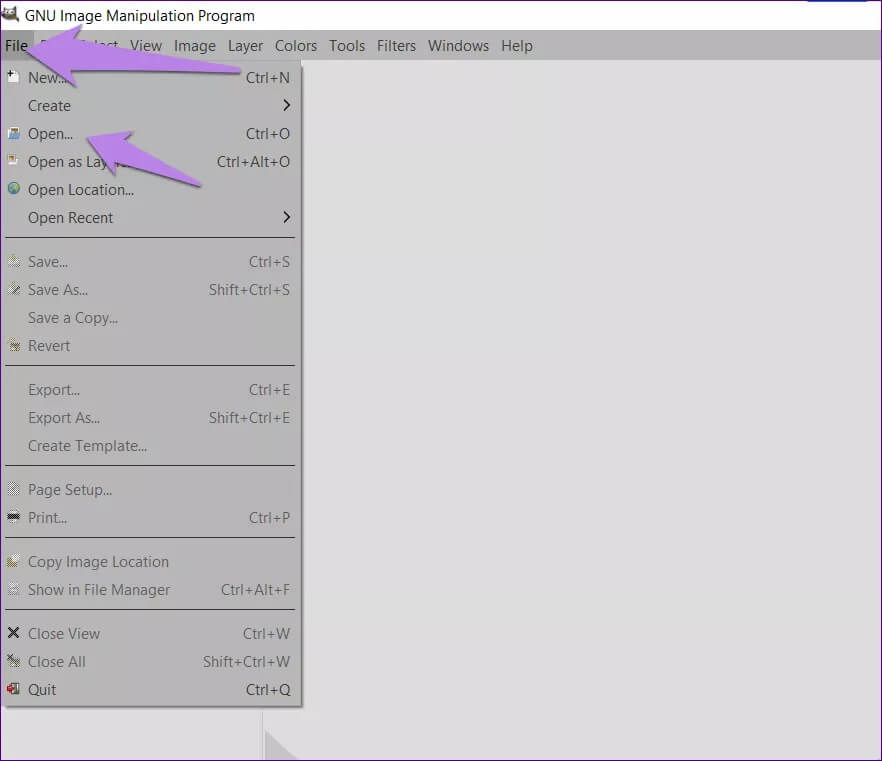Click the red Quit icon
The image size is (882, 761).
coord(13,689)
